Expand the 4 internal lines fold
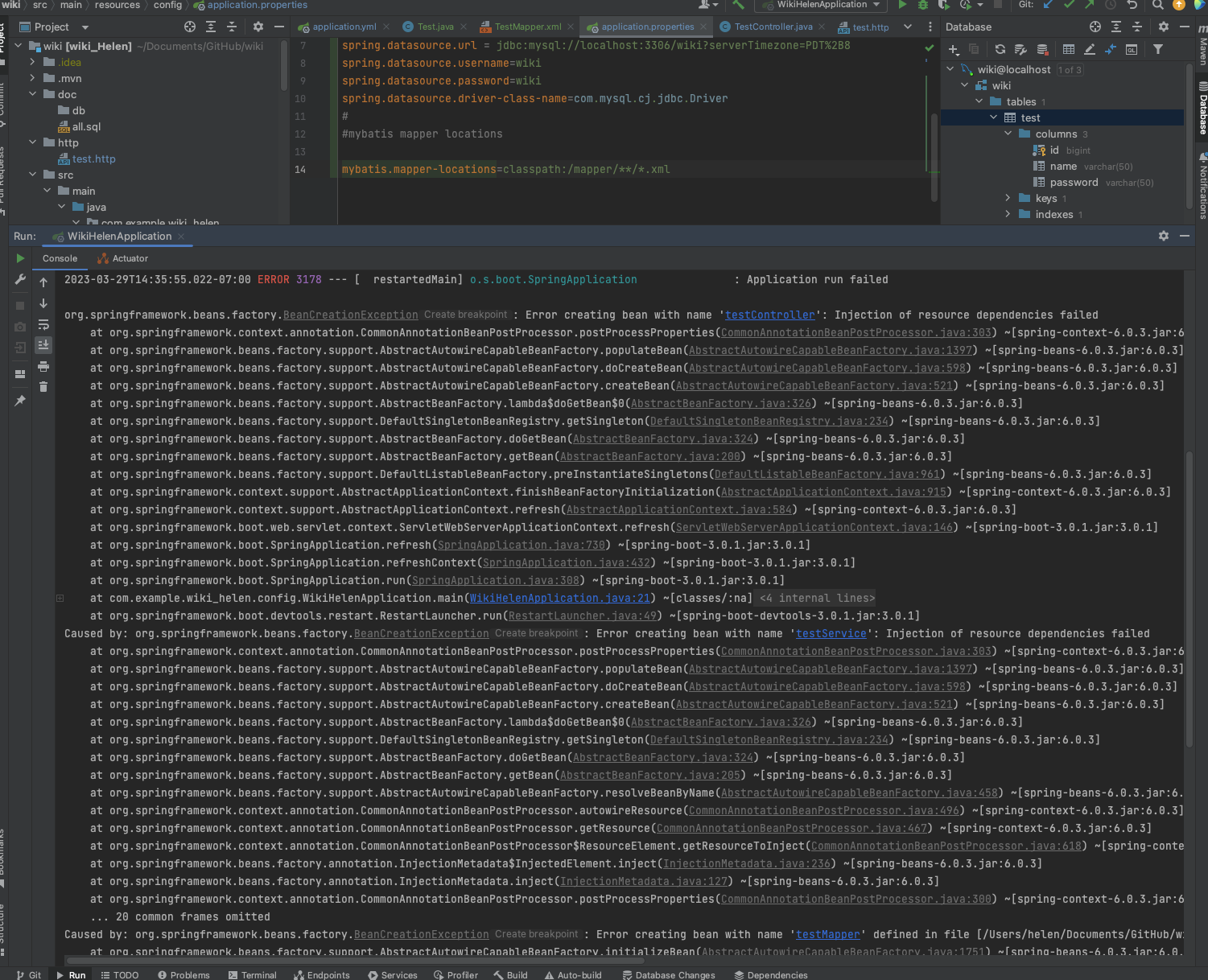 816,598
